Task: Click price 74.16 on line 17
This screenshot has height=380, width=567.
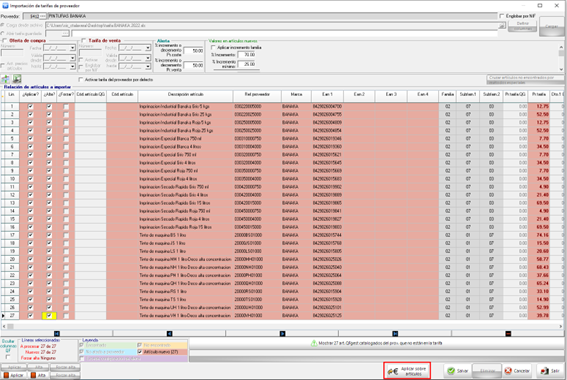Action: (x=539, y=235)
